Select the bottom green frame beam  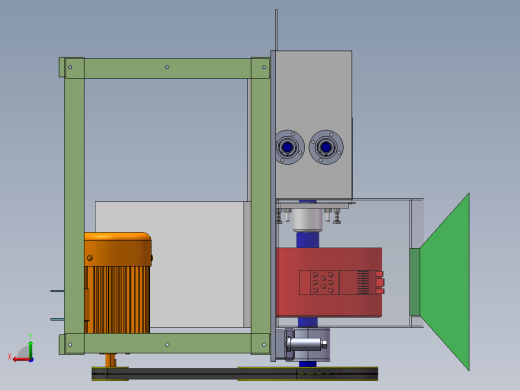[x=167, y=344]
